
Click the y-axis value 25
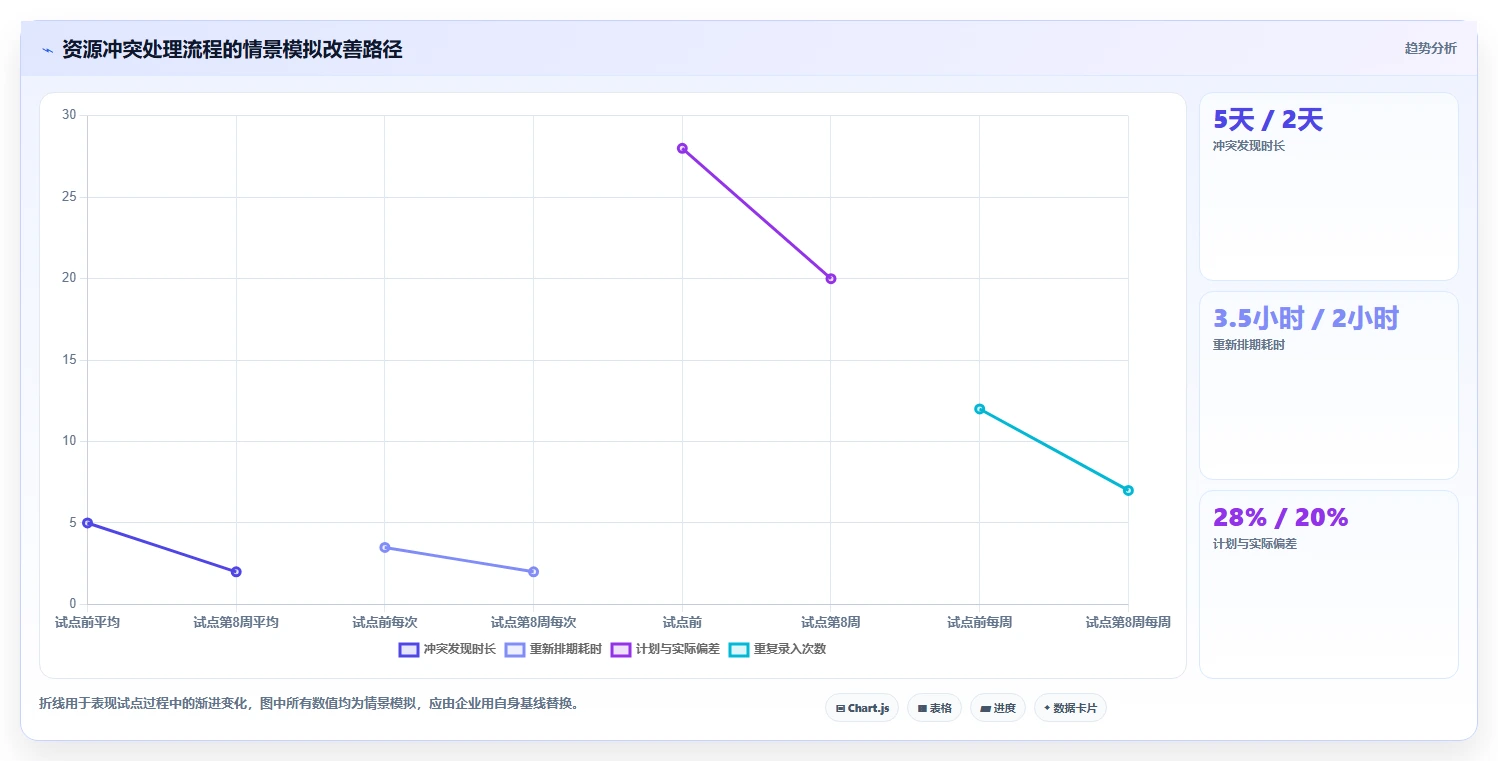coord(69,197)
